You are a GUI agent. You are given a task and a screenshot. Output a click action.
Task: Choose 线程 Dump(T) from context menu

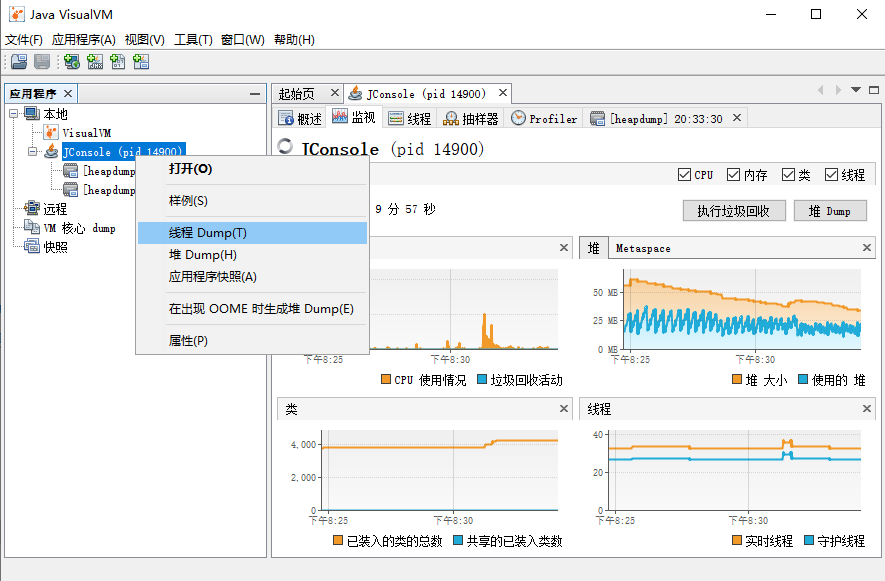click(252, 233)
